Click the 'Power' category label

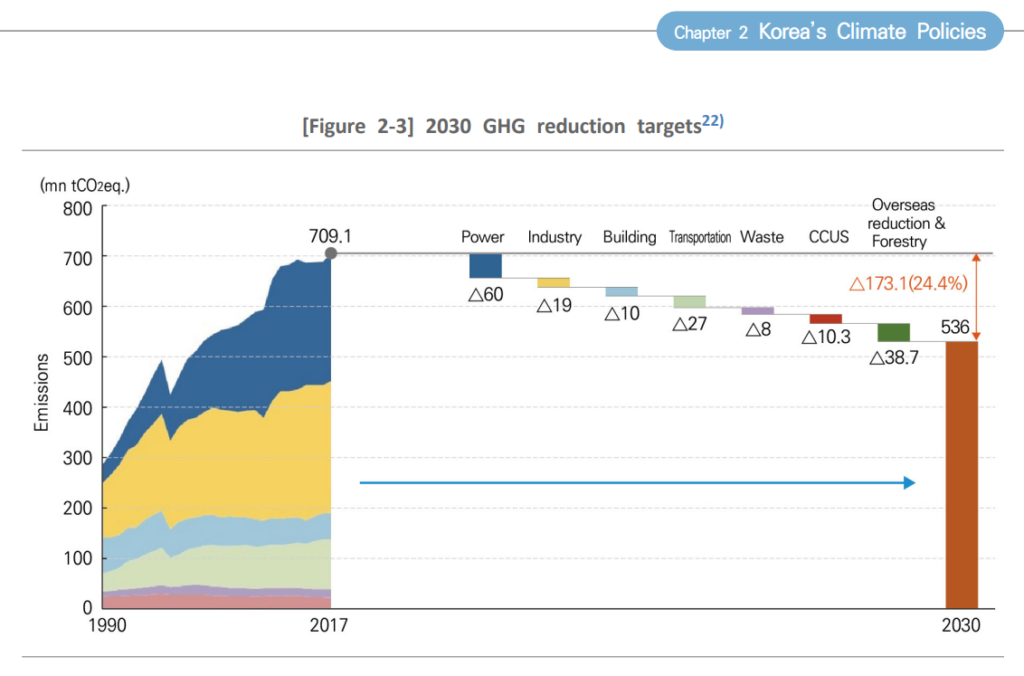483,236
